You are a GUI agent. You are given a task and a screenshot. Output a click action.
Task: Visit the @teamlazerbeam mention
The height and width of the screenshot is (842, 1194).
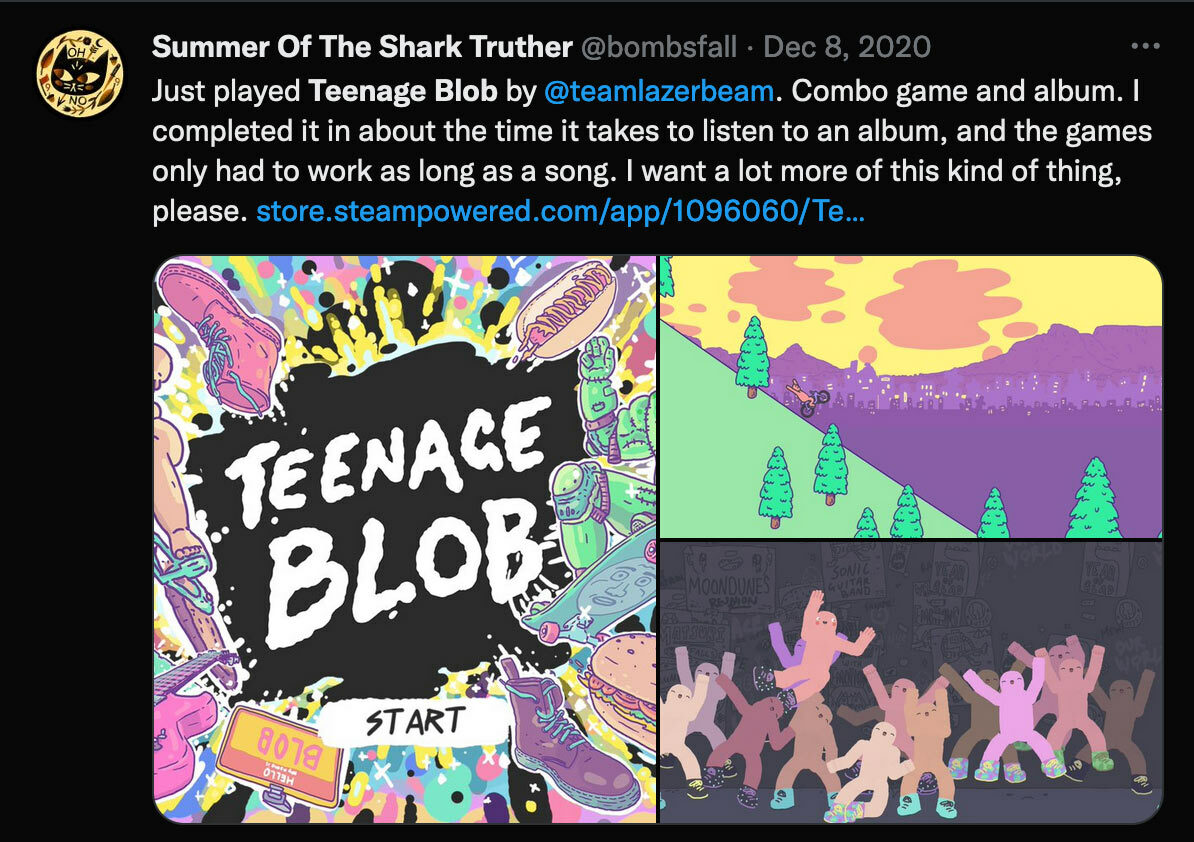[659, 91]
